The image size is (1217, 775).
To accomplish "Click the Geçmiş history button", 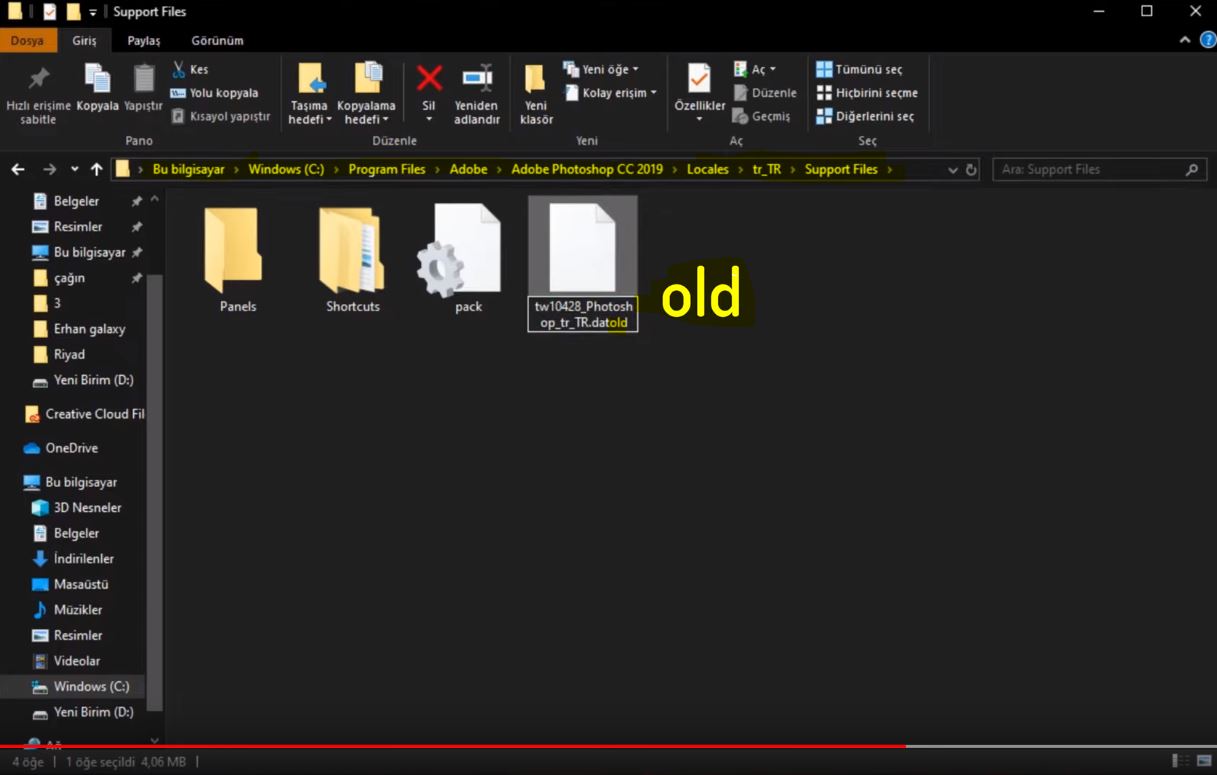I will 762,116.
